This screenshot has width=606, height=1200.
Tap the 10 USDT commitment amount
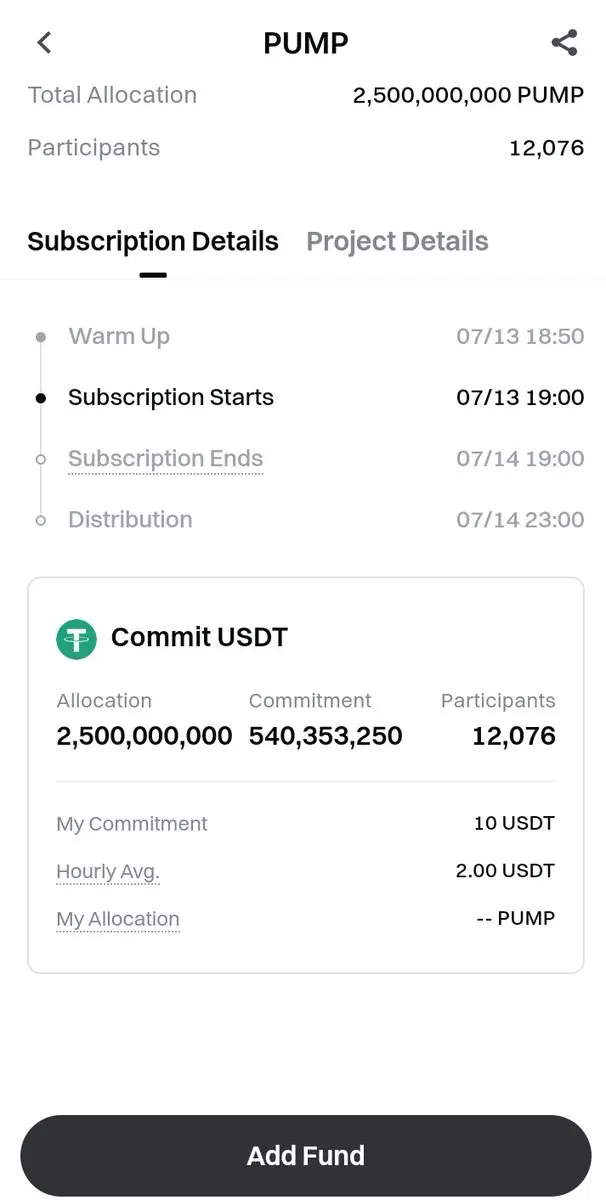(x=514, y=824)
